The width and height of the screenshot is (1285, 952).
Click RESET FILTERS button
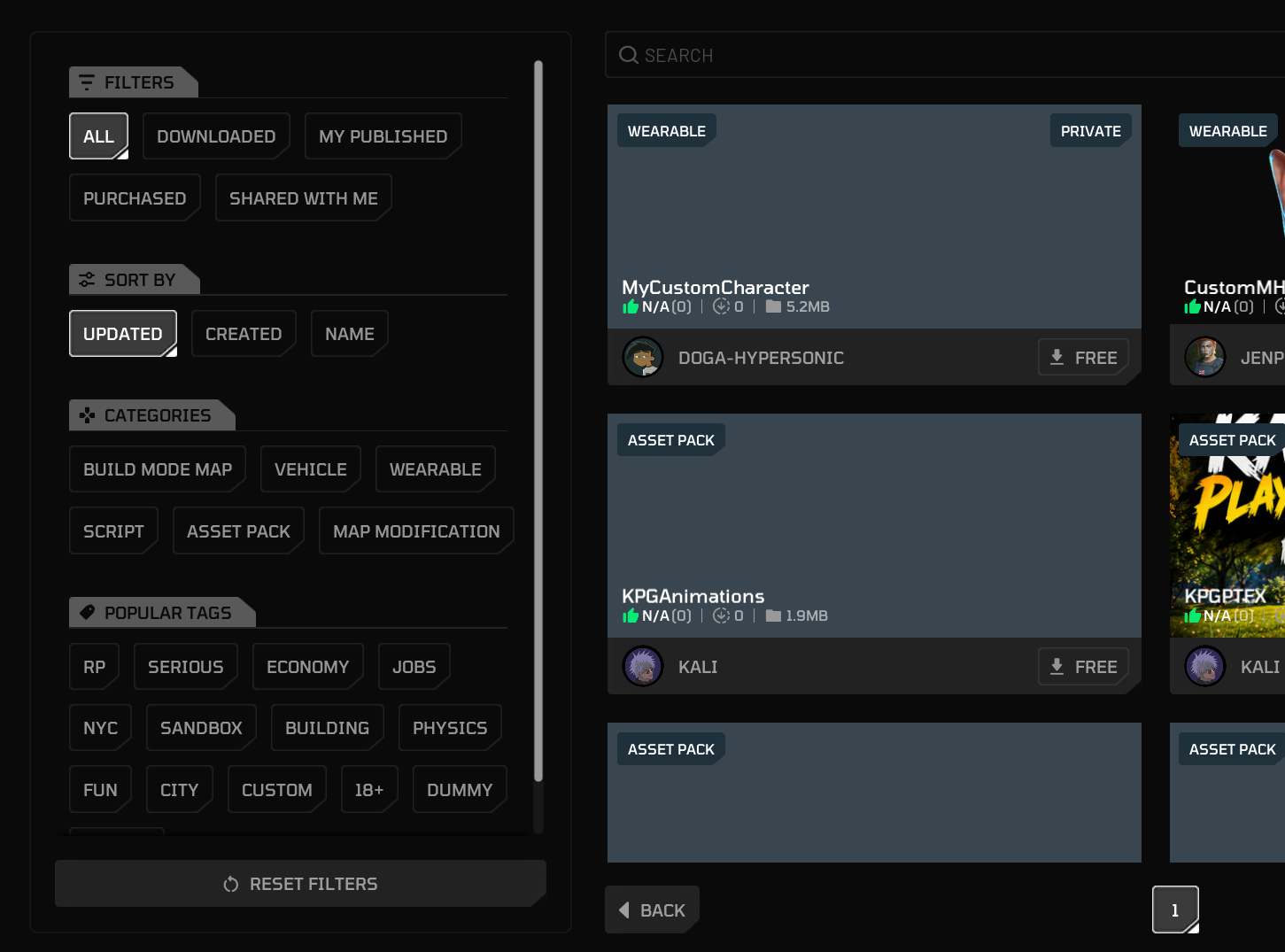click(x=300, y=884)
